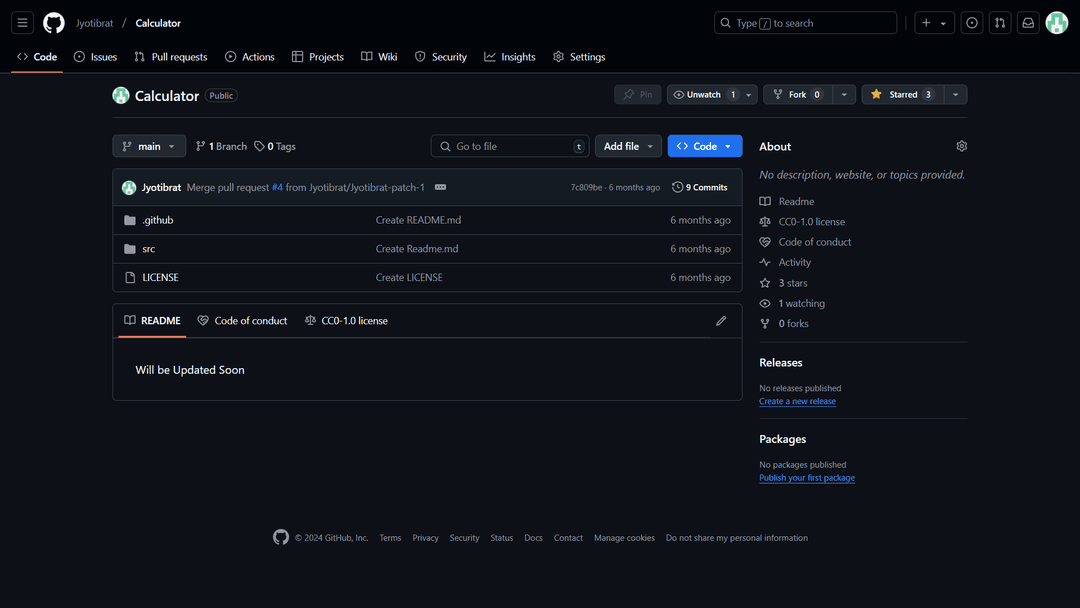
Task: Fork the Calculator repository
Action: pos(798,94)
